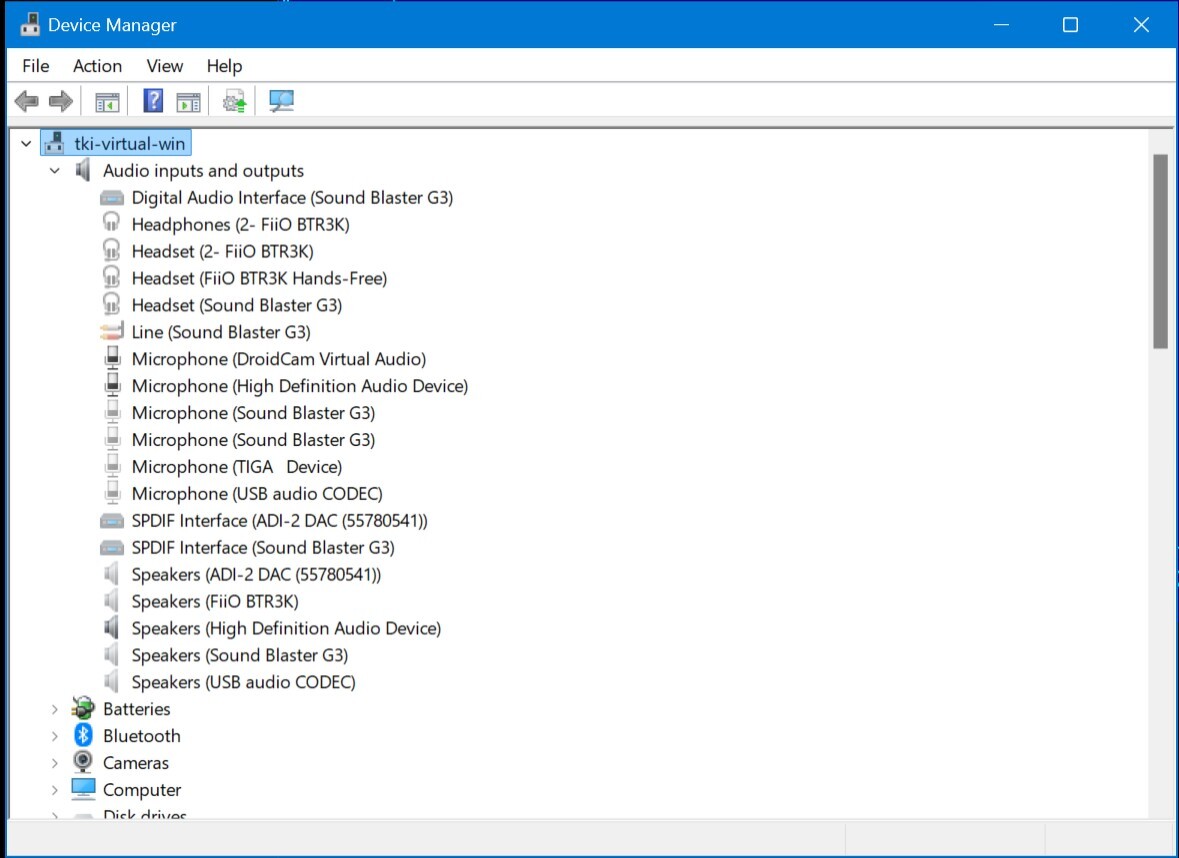Click icon of SPDIF Interface (Sound Blaster G3)
Screen dimensions: 1179x858
111,548
